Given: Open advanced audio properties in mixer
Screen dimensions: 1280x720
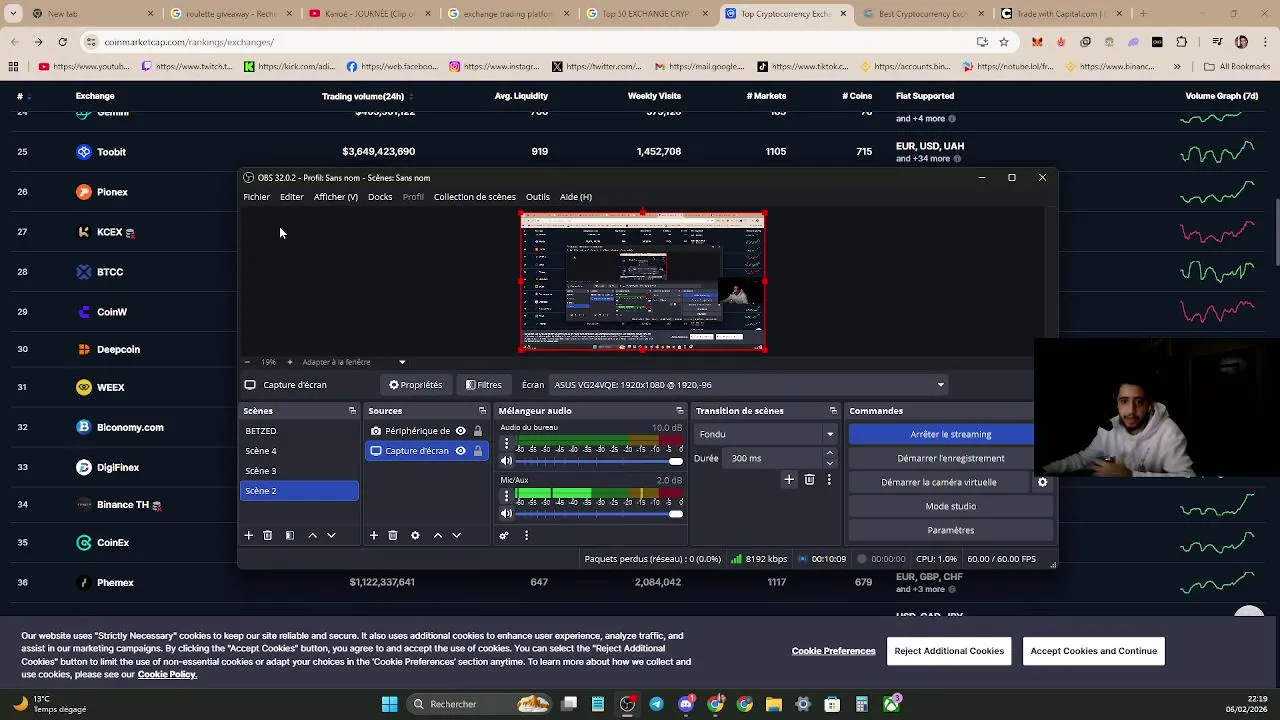Looking at the screenshot, I should [504, 536].
